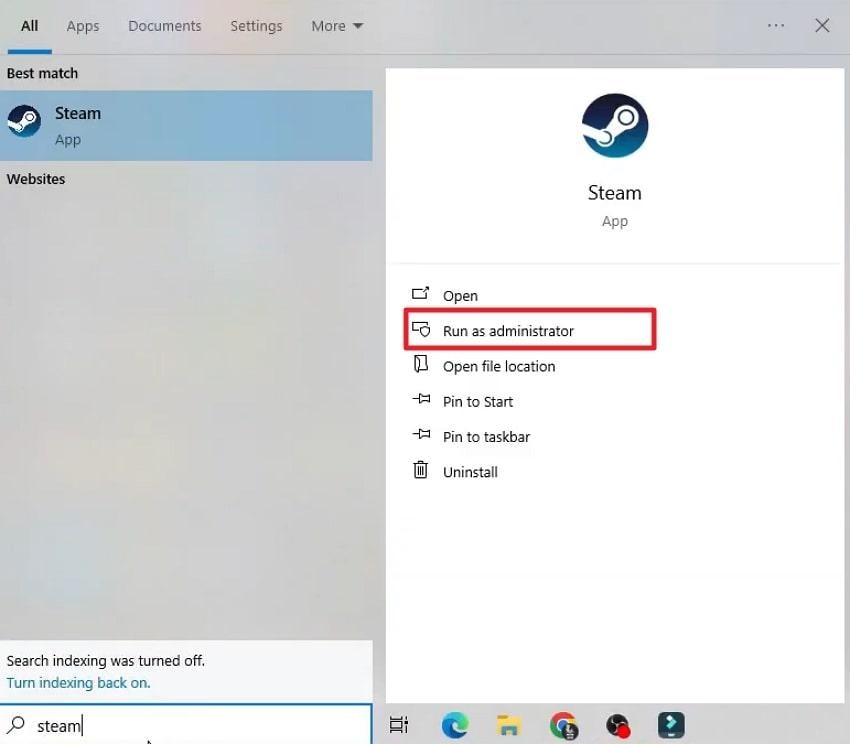850x744 pixels.
Task: Click the Turn indexing back on link
Action: coord(78,683)
